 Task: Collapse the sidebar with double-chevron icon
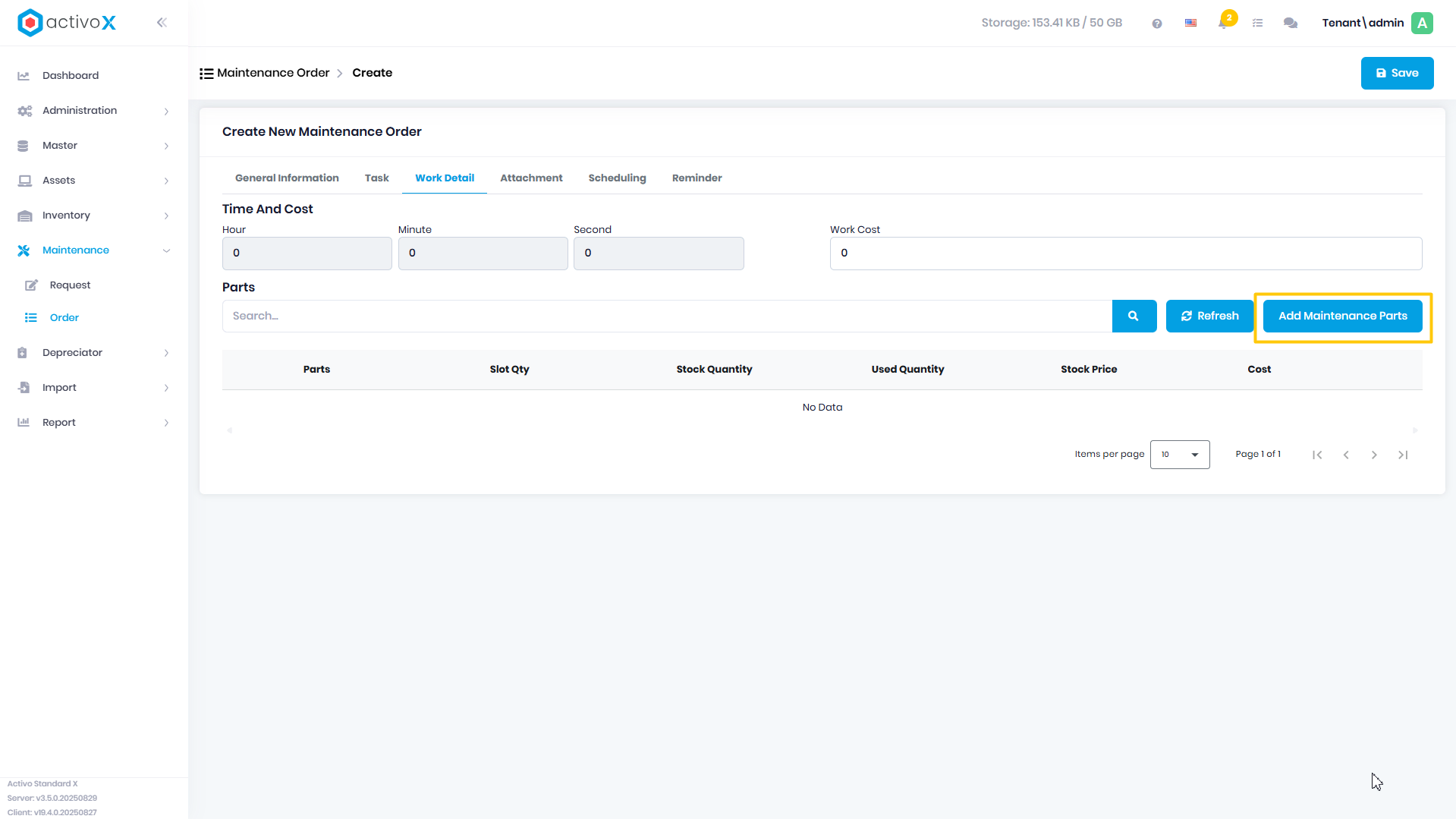[x=162, y=23]
